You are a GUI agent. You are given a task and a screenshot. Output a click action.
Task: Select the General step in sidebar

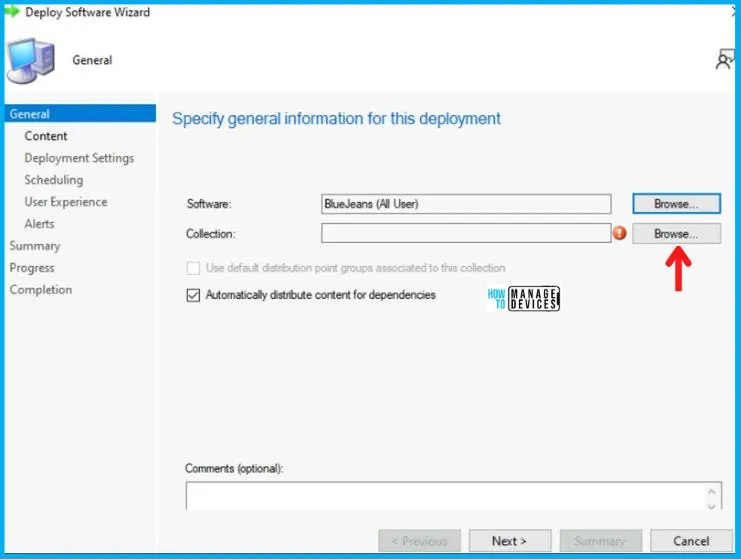[x=30, y=114]
